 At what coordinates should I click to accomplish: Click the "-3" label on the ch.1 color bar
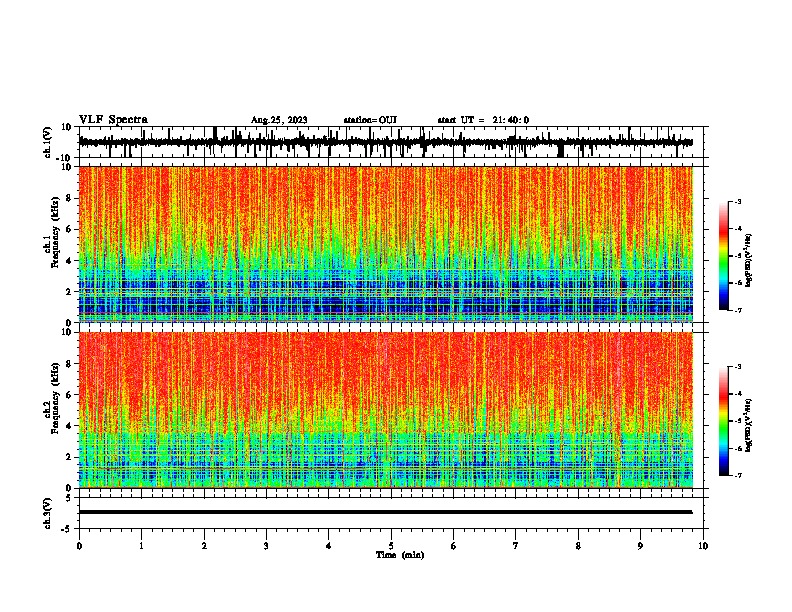coord(737,202)
